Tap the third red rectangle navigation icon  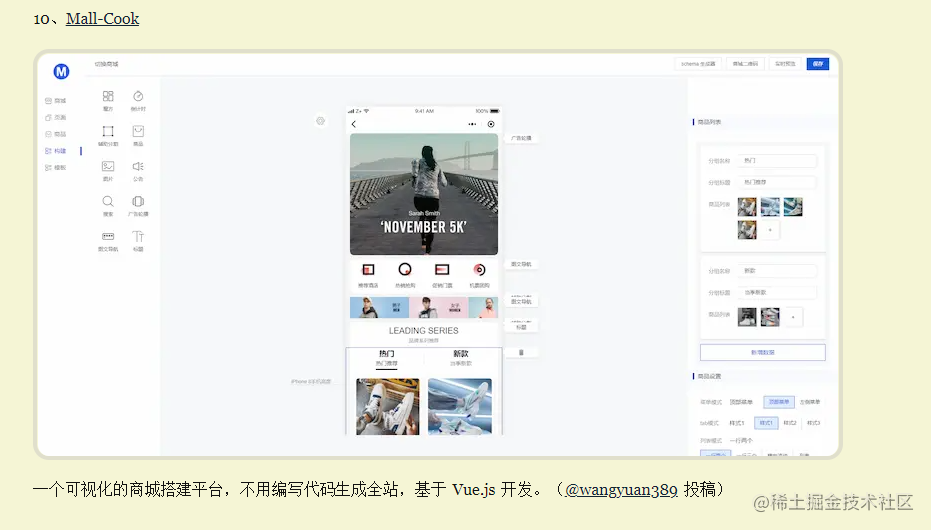tap(442, 270)
